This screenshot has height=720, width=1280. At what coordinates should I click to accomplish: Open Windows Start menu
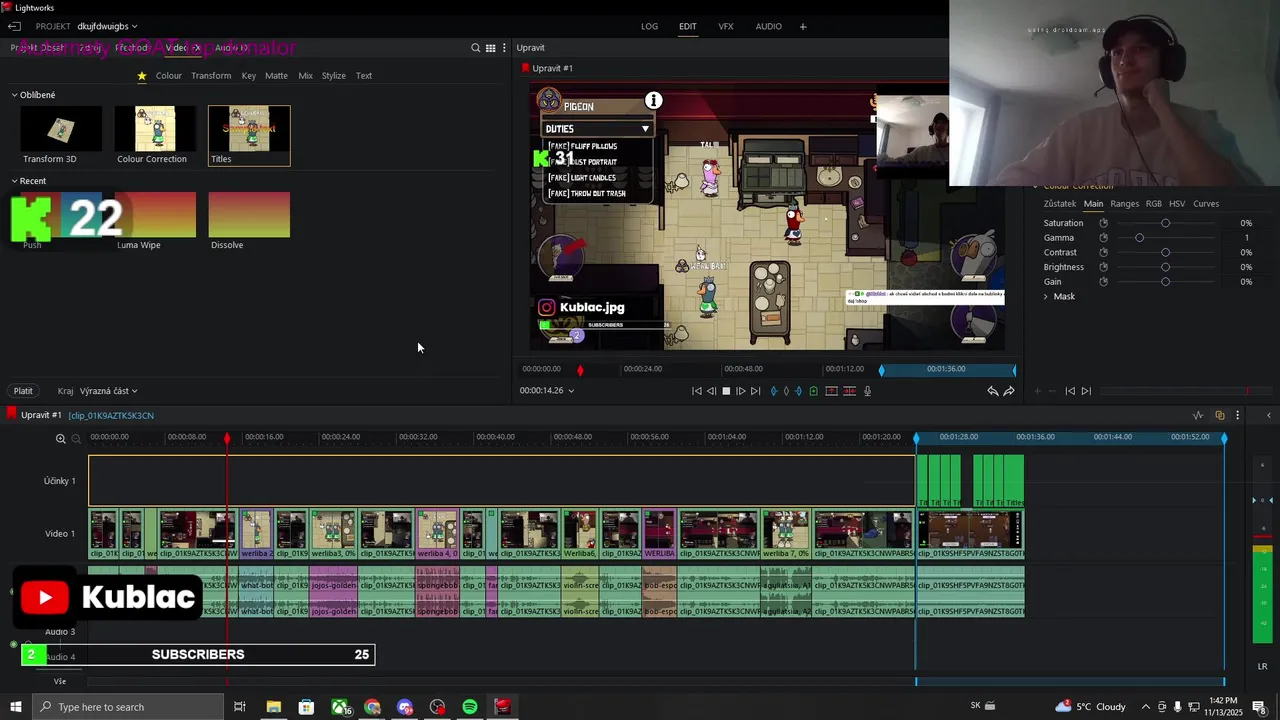(x=15, y=707)
